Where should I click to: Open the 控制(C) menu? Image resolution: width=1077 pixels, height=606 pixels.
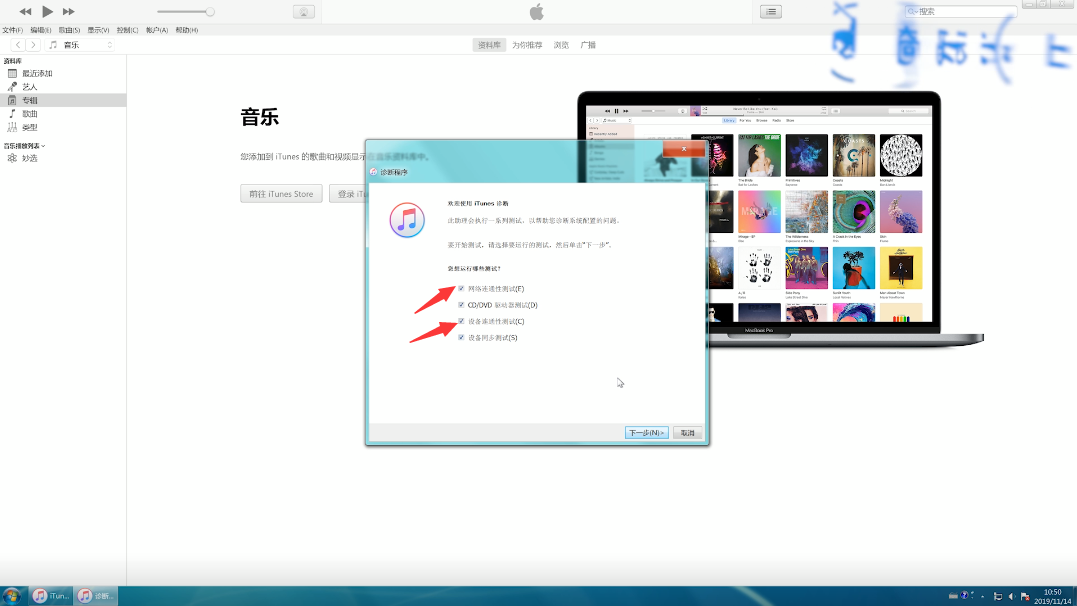pyautogui.click(x=127, y=30)
